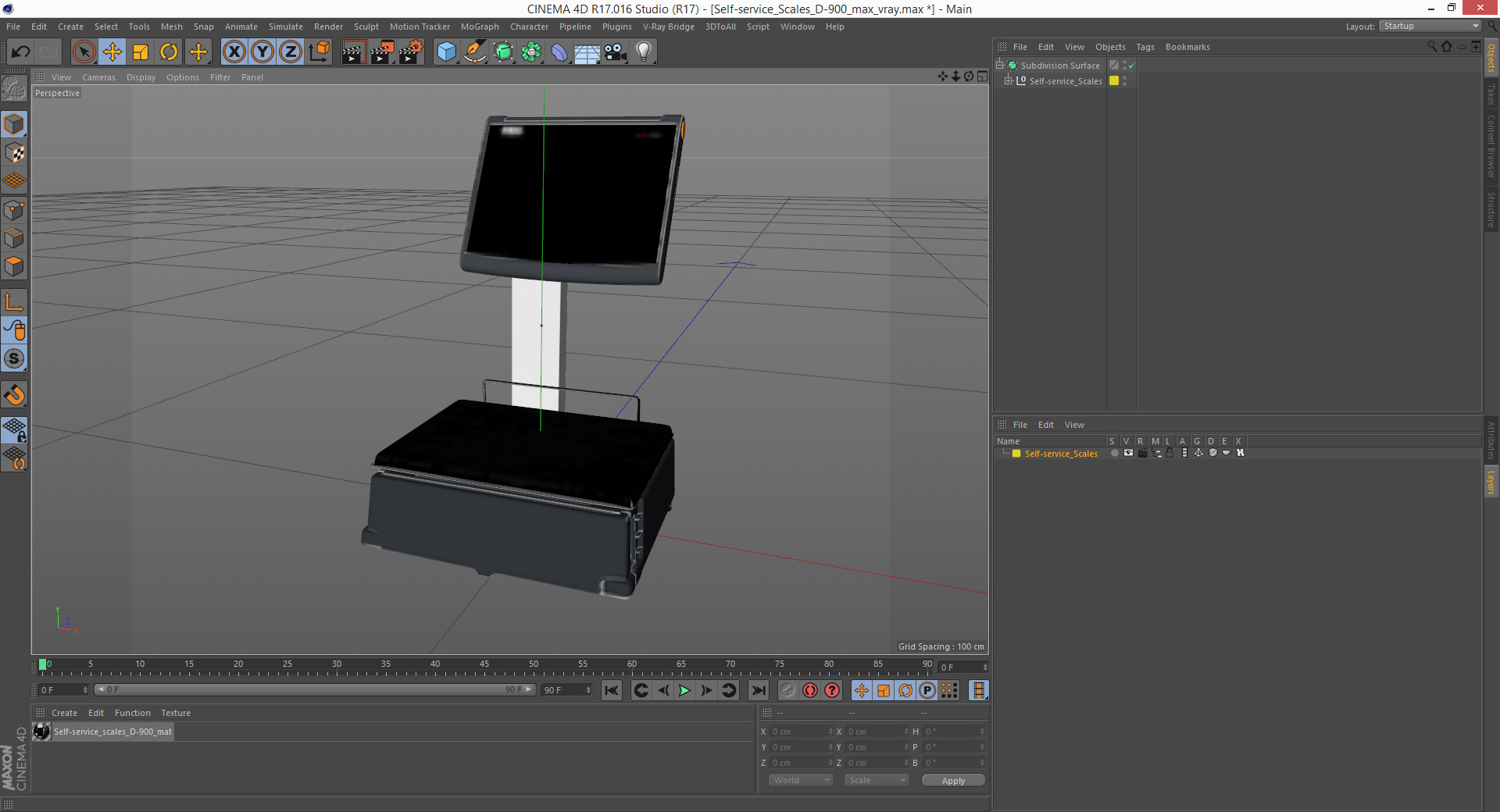The height and width of the screenshot is (812, 1500).
Task: Open the World coordinate dropdown
Action: tap(801, 780)
